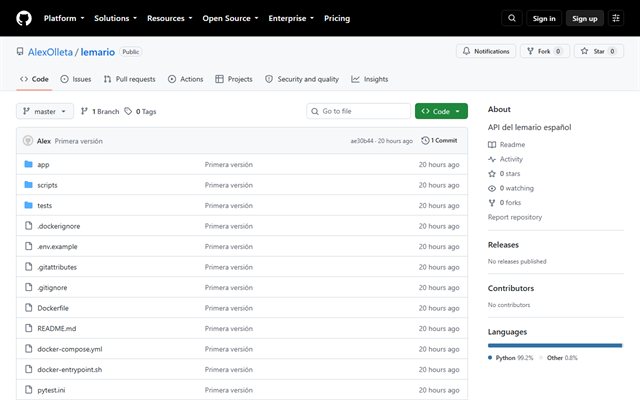The height and width of the screenshot is (400, 640).
Task: Click the GitHub logo icon
Action: coord(24,18)
